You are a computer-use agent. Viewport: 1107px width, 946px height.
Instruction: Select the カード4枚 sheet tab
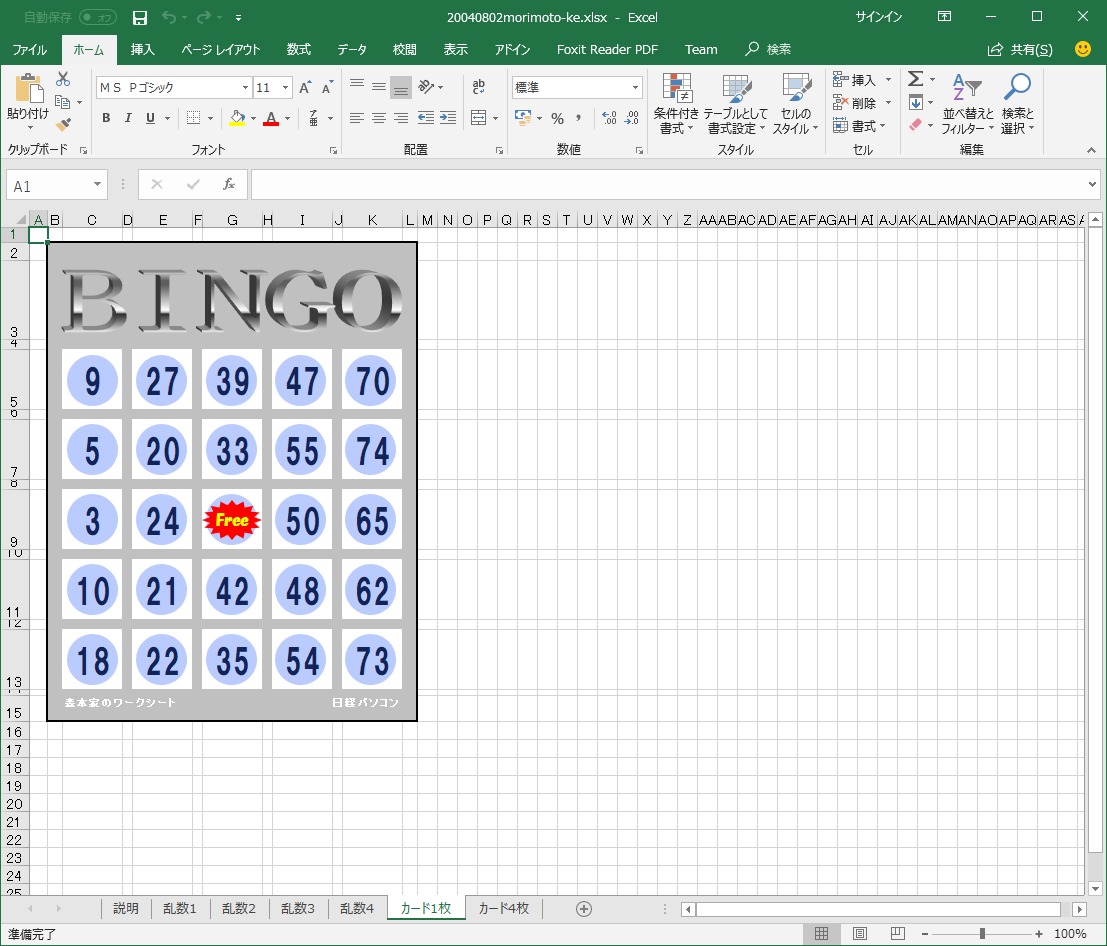[x=509, y=909]
